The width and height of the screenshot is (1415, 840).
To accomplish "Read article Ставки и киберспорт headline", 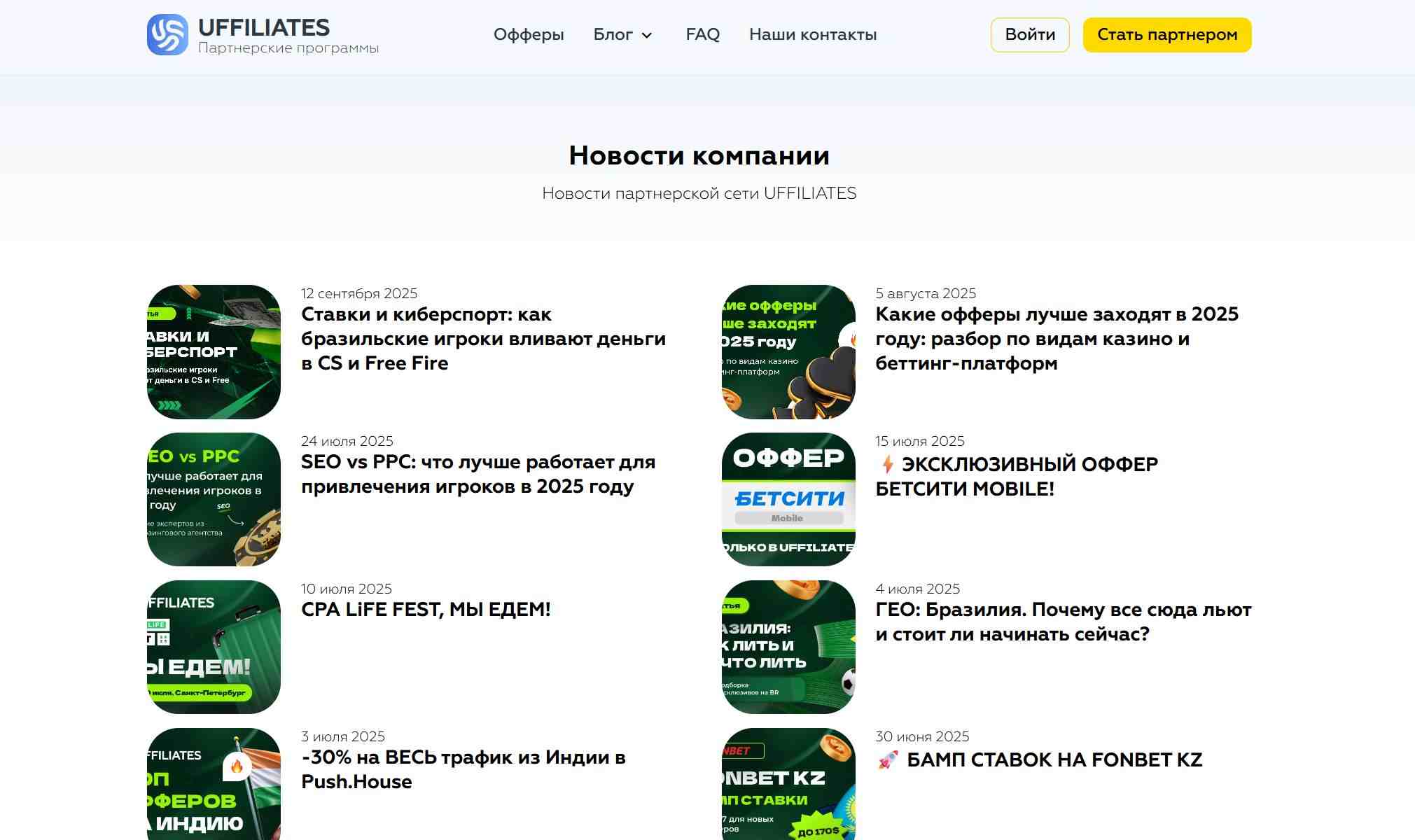I will [483, 339].
